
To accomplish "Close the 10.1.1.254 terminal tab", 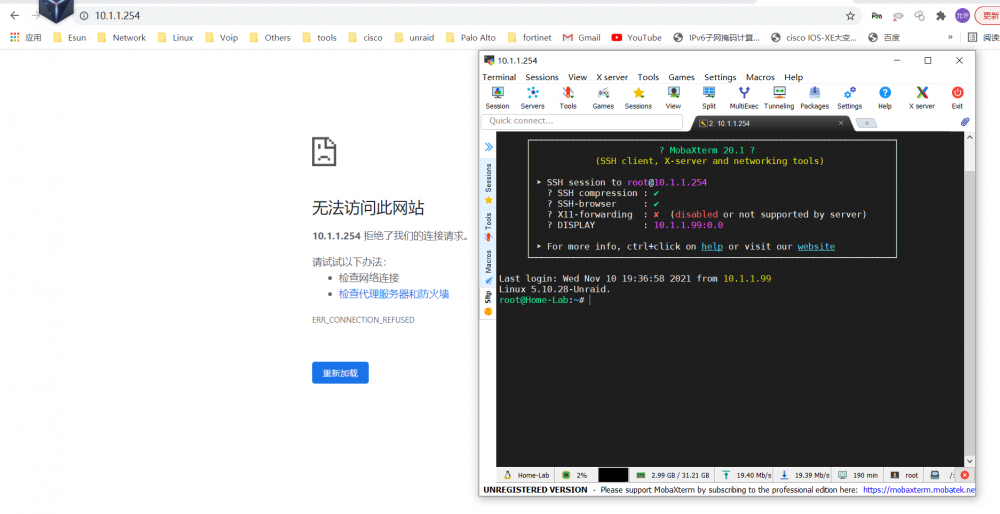I will tap(841, 123).
